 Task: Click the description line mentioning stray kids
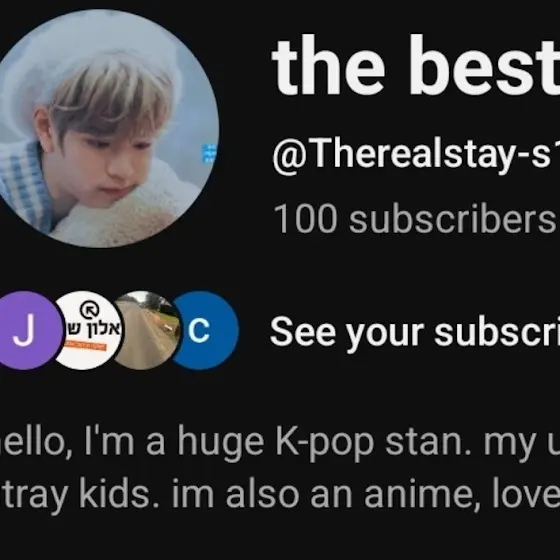280,495
